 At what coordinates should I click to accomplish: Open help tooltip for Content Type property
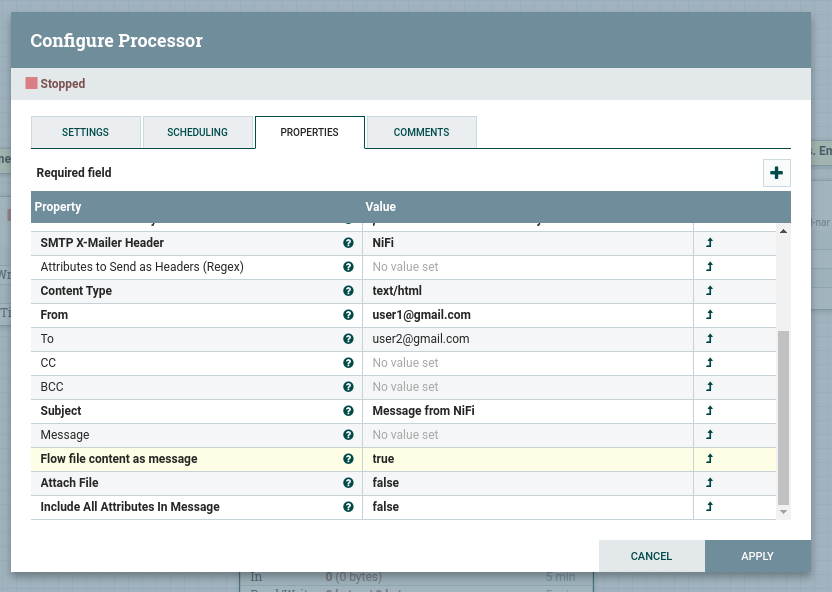click(348, 291)
